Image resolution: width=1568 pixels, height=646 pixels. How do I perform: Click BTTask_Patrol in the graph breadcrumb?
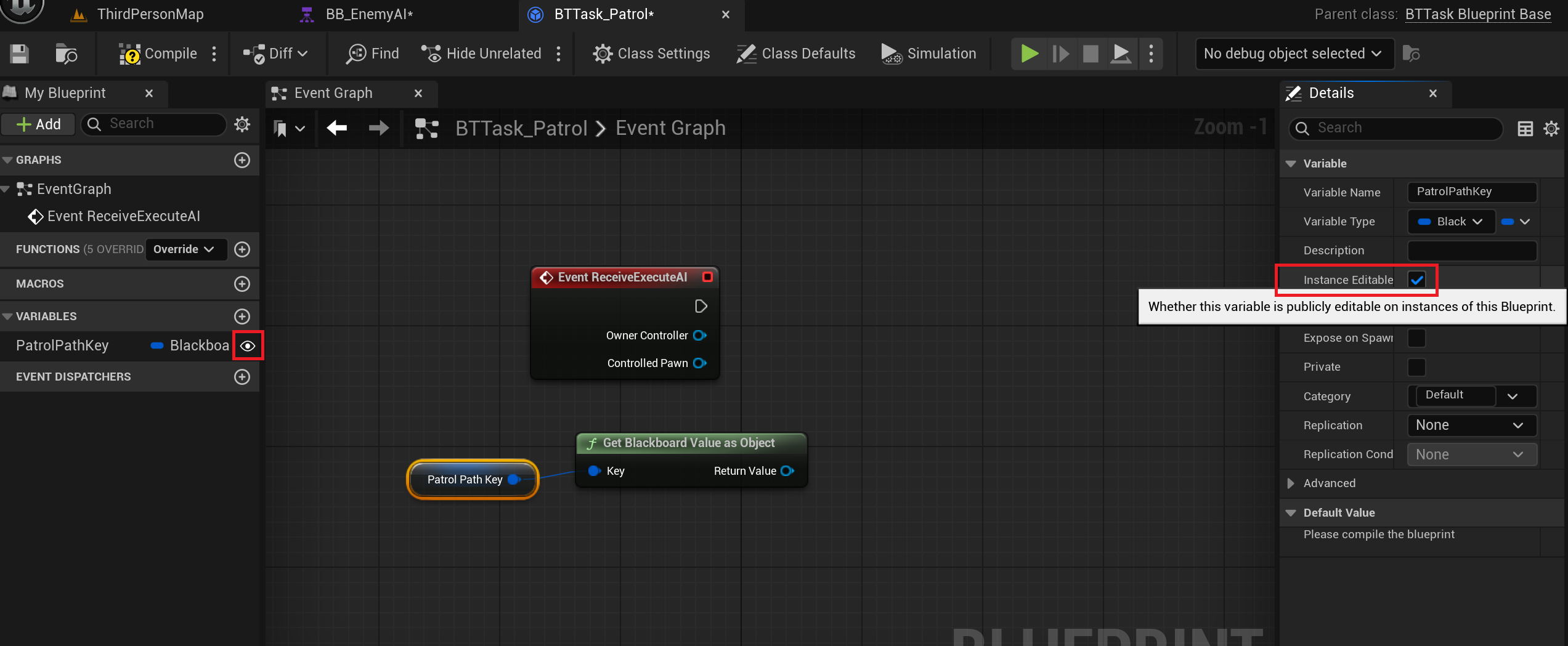pyautogui.click(x=521, y=128)
